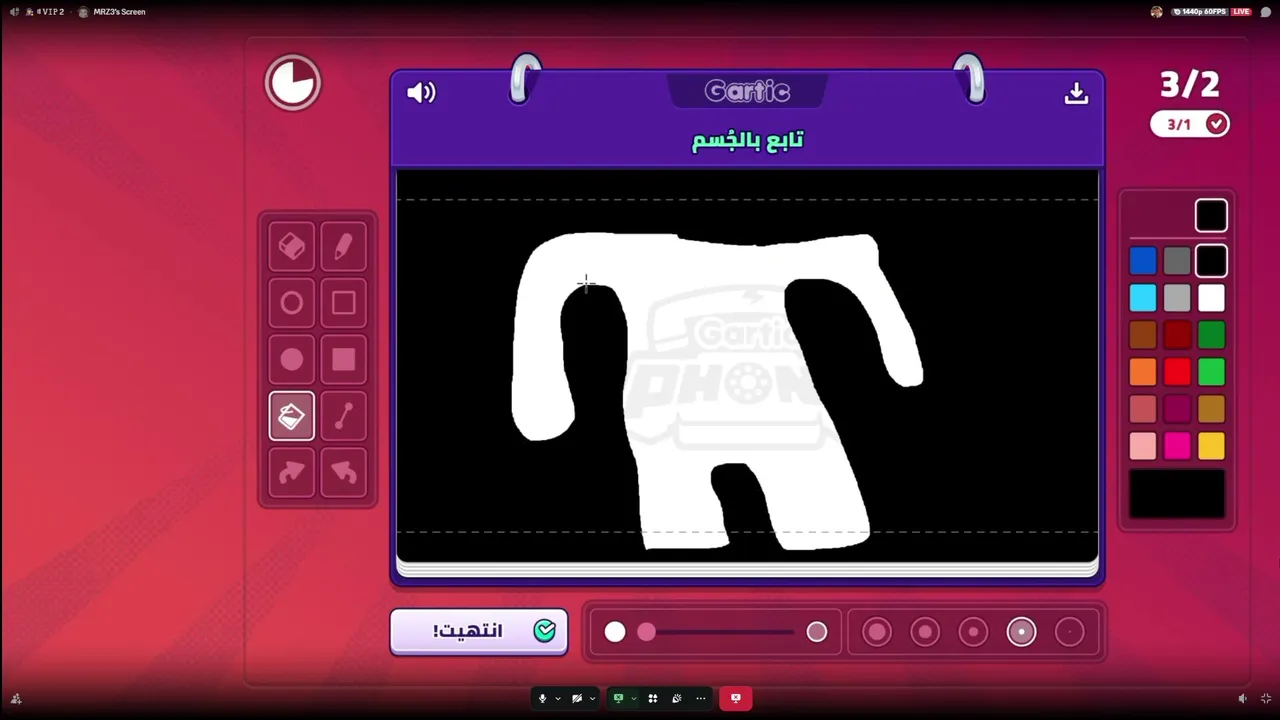Image resolution: width=1280 pixels, height=720 pixels.
Task: Select the smallest brush size
Action: pos(1069,632)
